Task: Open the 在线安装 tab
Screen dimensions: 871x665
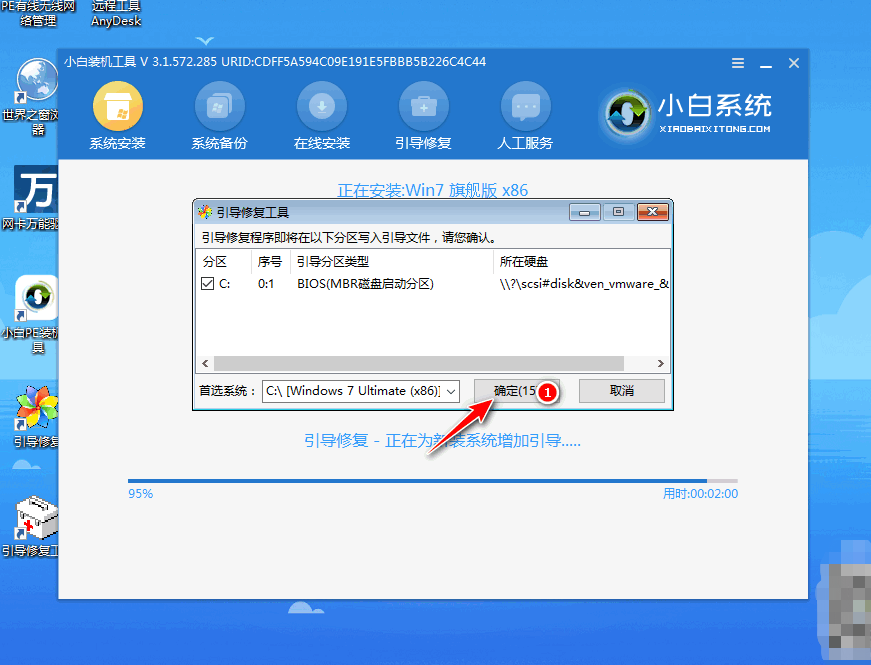Action: pyautogui.click(x=322, y=116)
